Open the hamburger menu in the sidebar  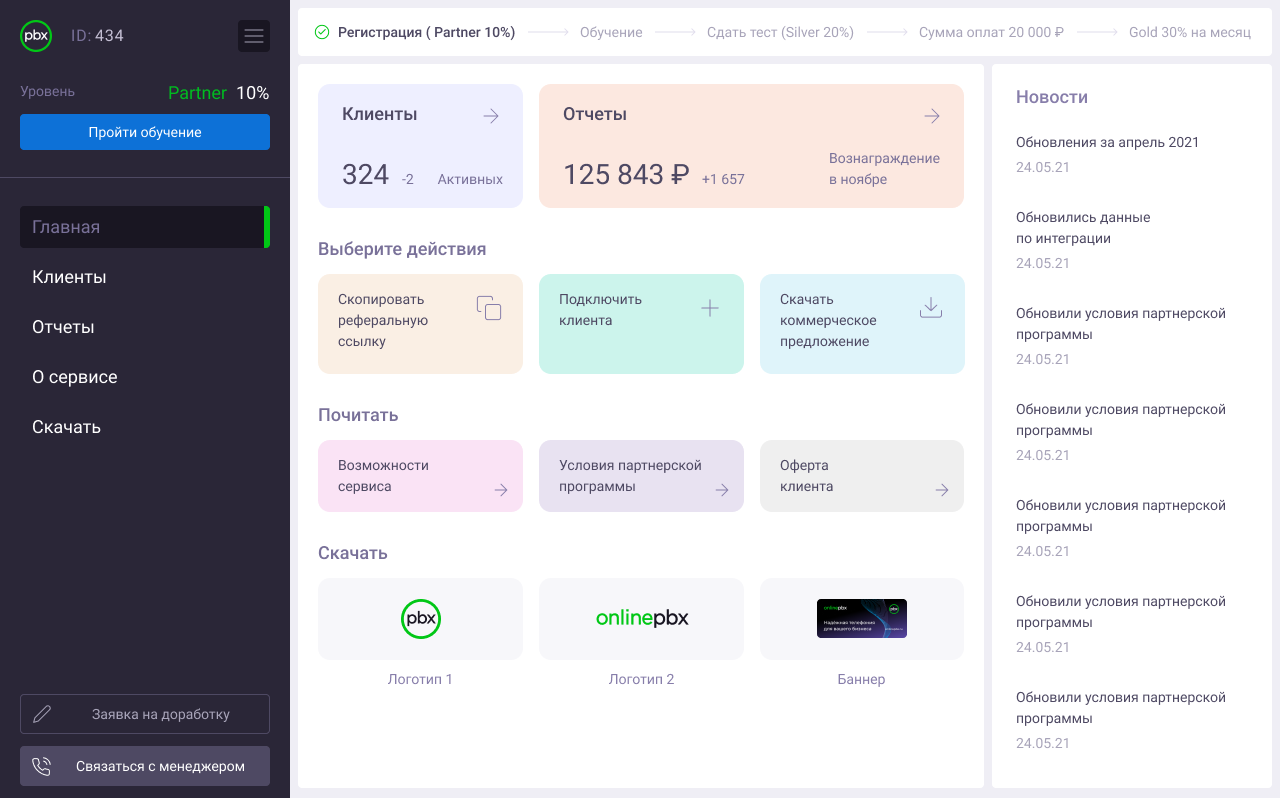(254, 35)
